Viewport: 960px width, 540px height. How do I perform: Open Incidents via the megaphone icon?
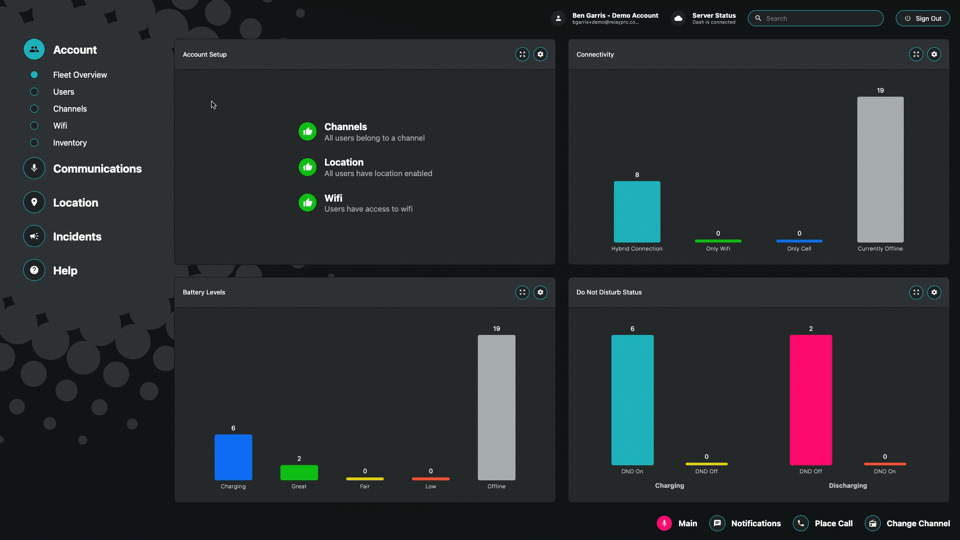pos(34,236)
